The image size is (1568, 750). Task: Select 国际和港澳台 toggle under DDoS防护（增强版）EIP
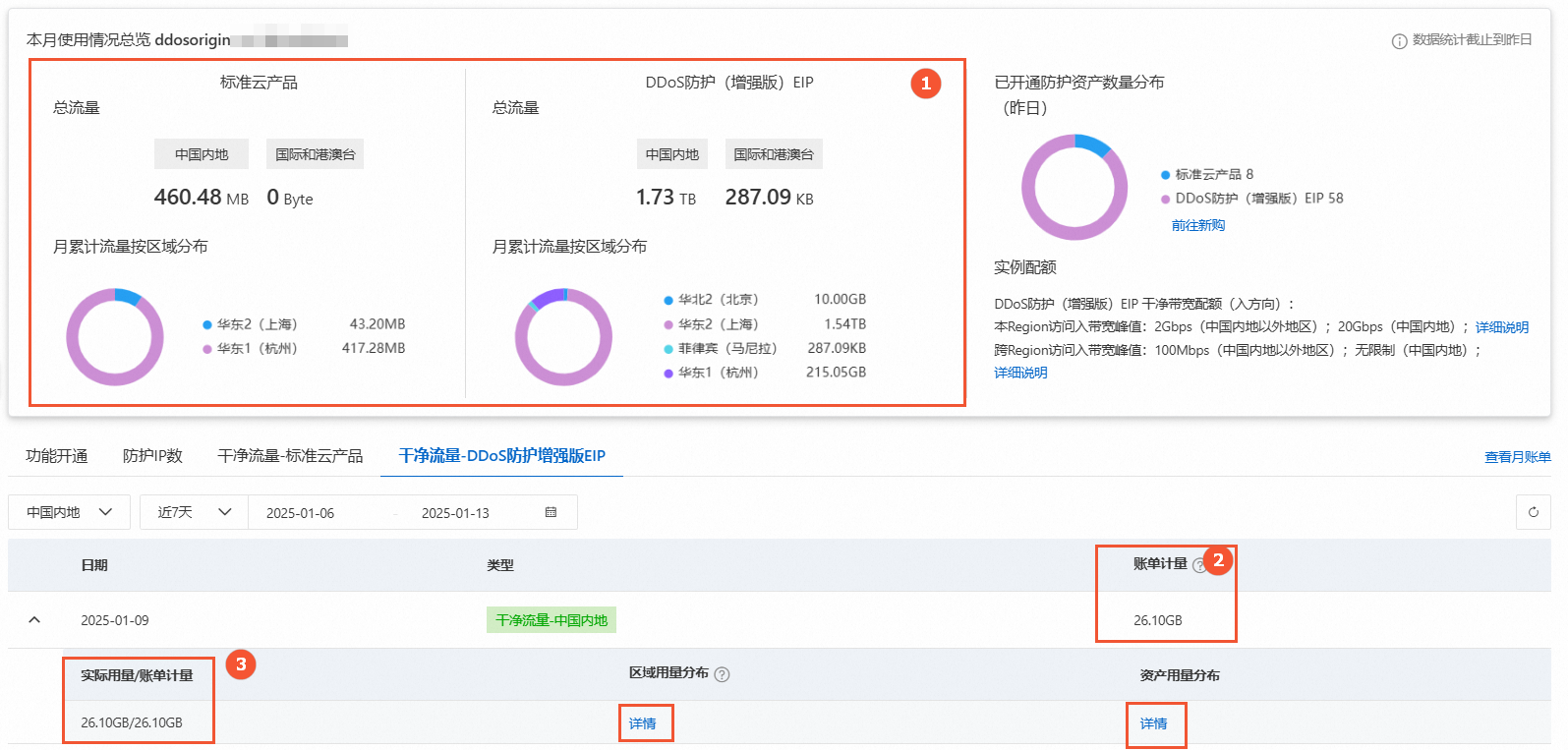click(x=774, y=154)
